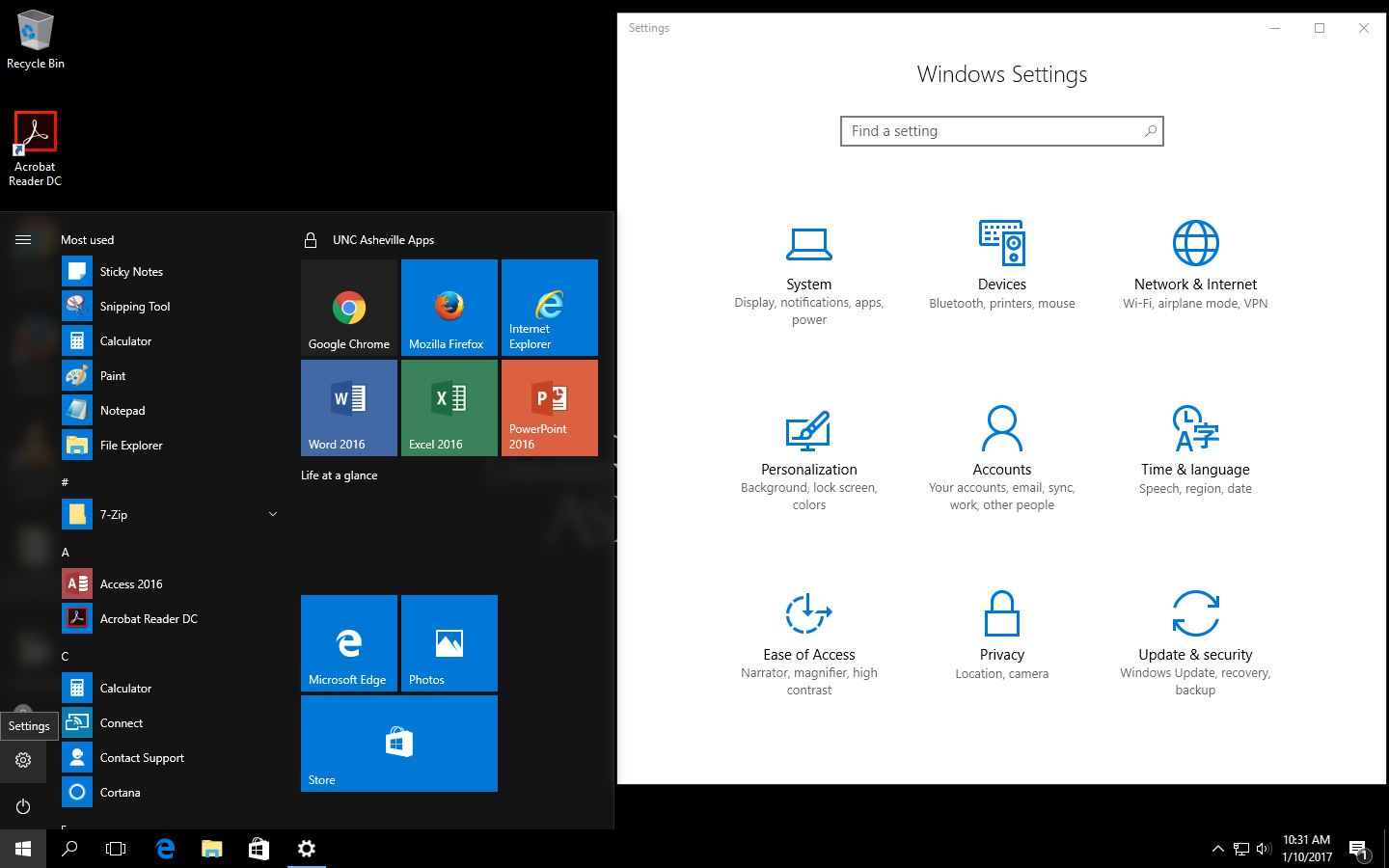Open Acrobat Reader DC desktop shortcut
Viewport: 1389px width, 868px height.
tap(36, 145)
